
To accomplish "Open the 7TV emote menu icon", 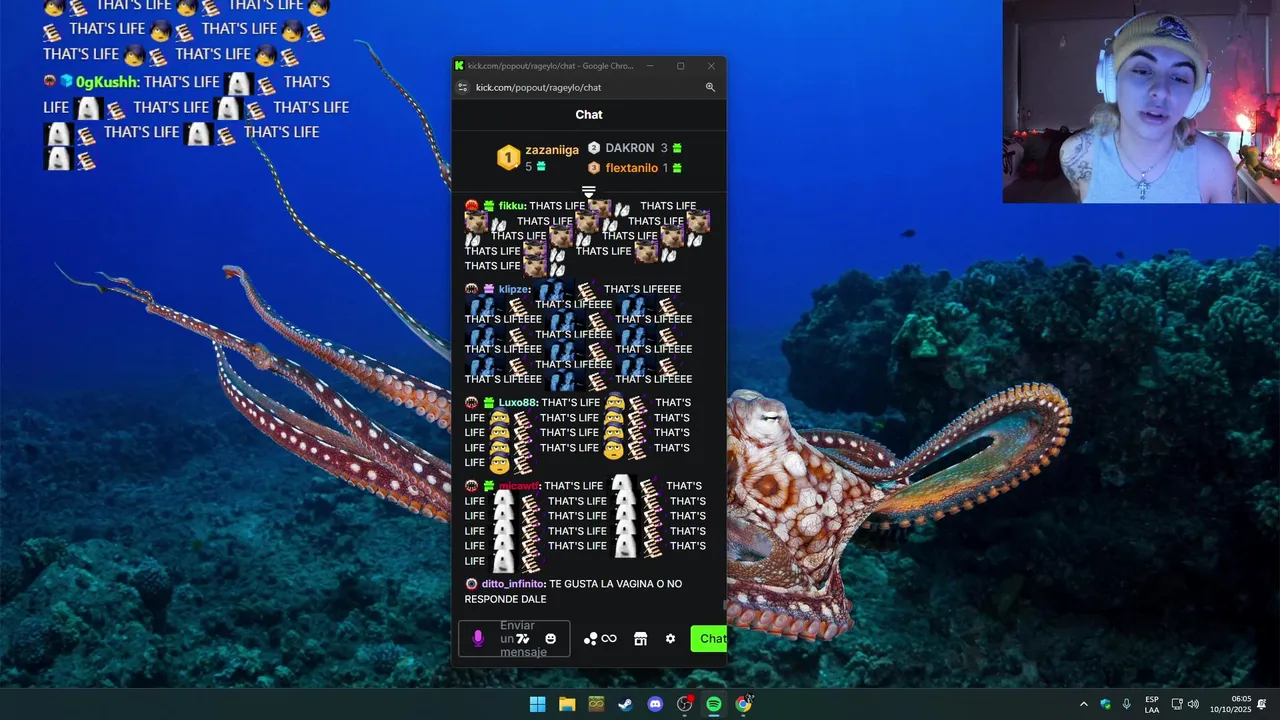I will [523, 639].
